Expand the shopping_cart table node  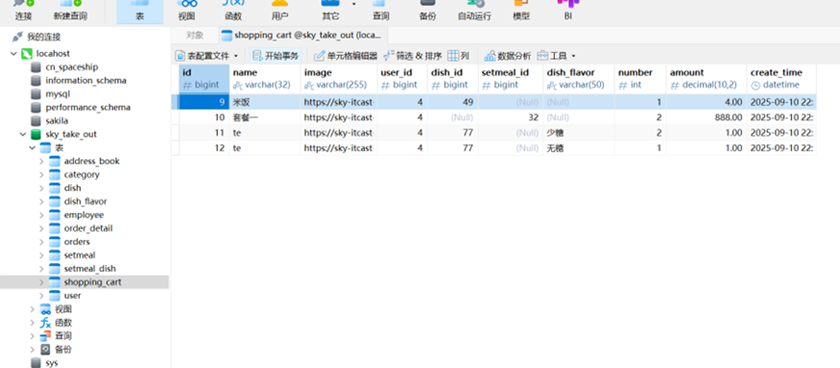pyautogui.click(x=42, y=282)
